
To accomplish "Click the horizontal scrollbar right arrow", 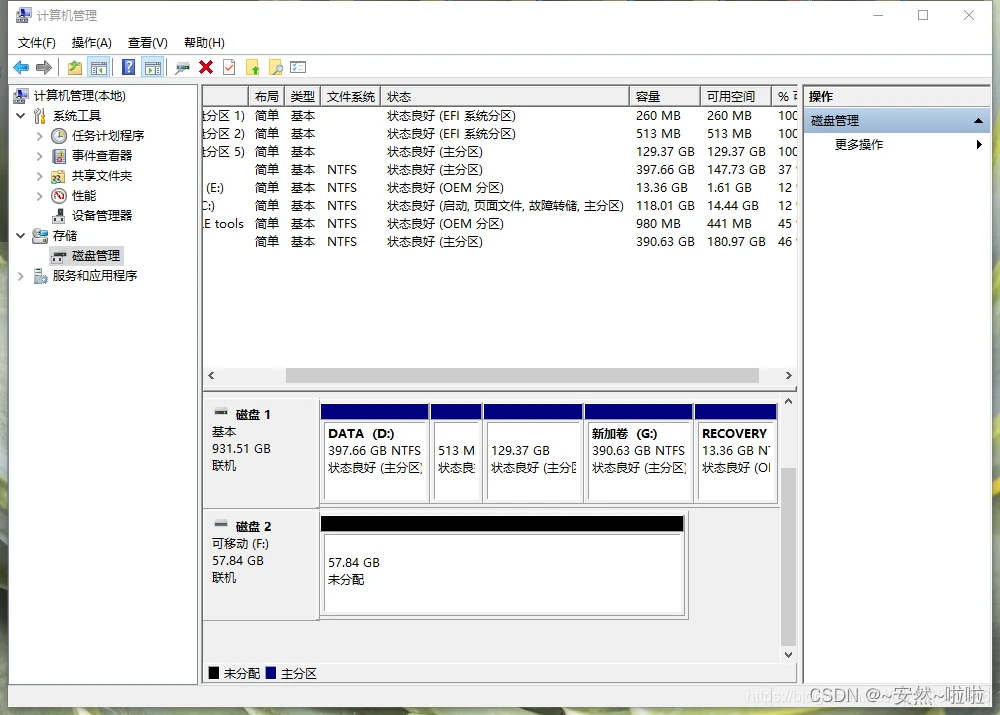I will point(789,376).
